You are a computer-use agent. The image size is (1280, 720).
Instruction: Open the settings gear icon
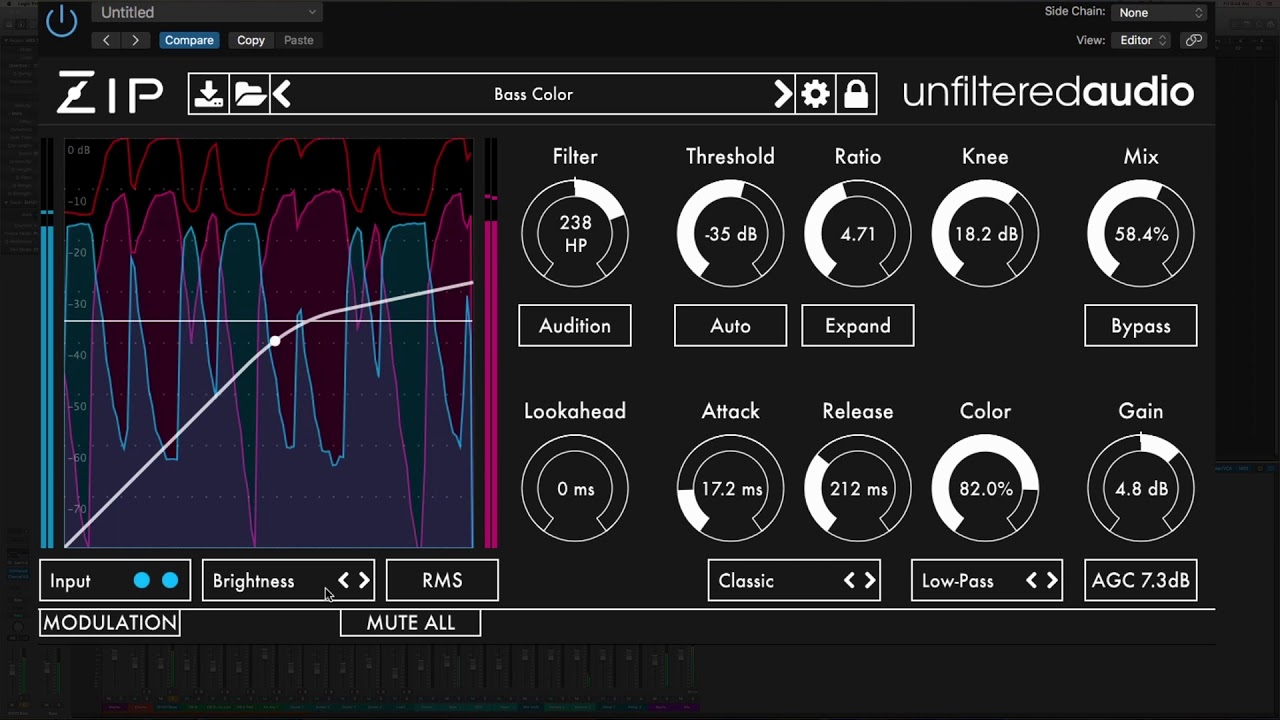pos(816,94)
